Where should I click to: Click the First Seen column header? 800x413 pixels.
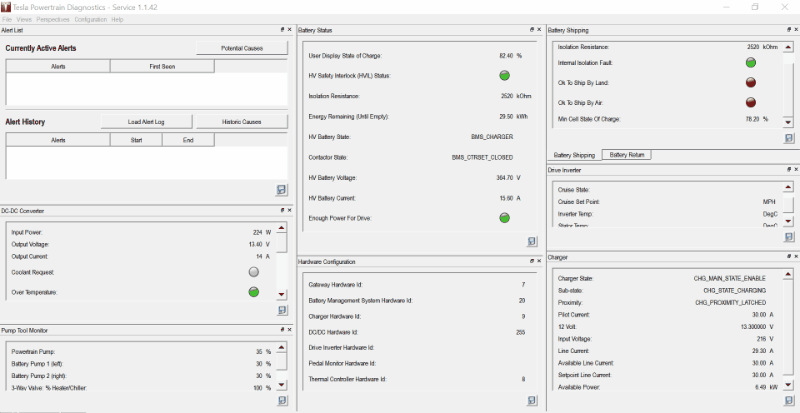click(x=162, y=66)
